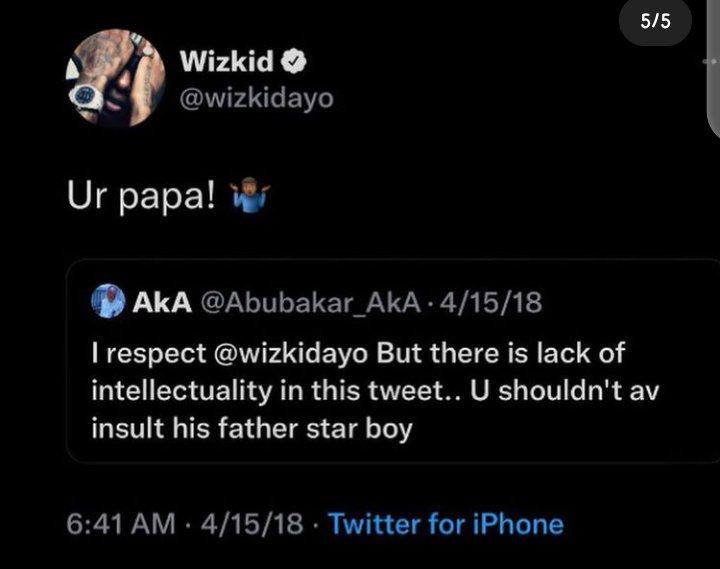Viewport: 720px width, 569px height.
Task: Click the "Ur papa!" tweet text
Action: 151,194
